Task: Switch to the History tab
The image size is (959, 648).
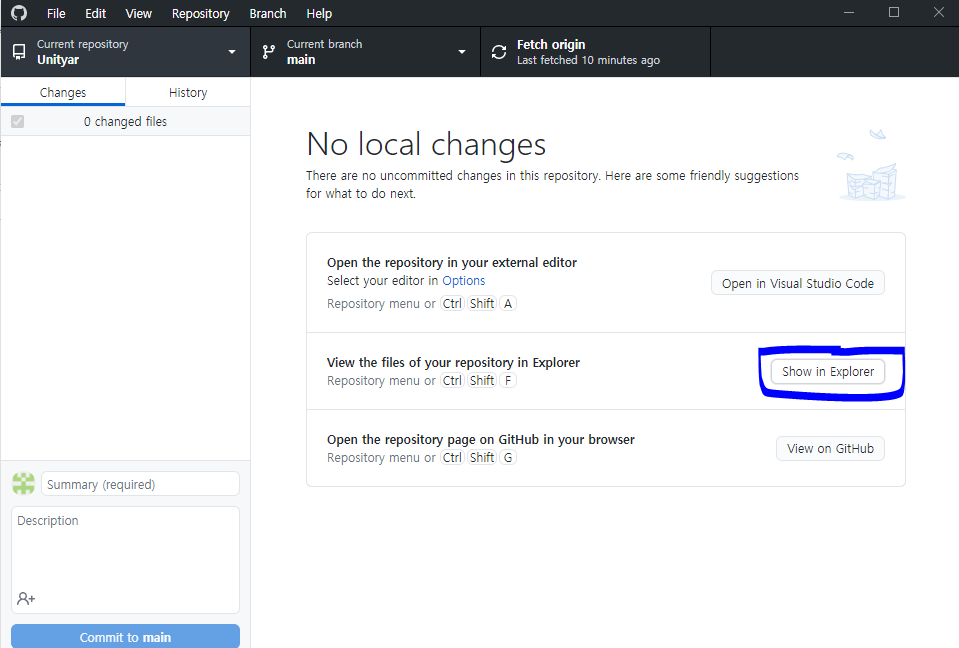Action: pyautogui.click(x=188, y=92)
